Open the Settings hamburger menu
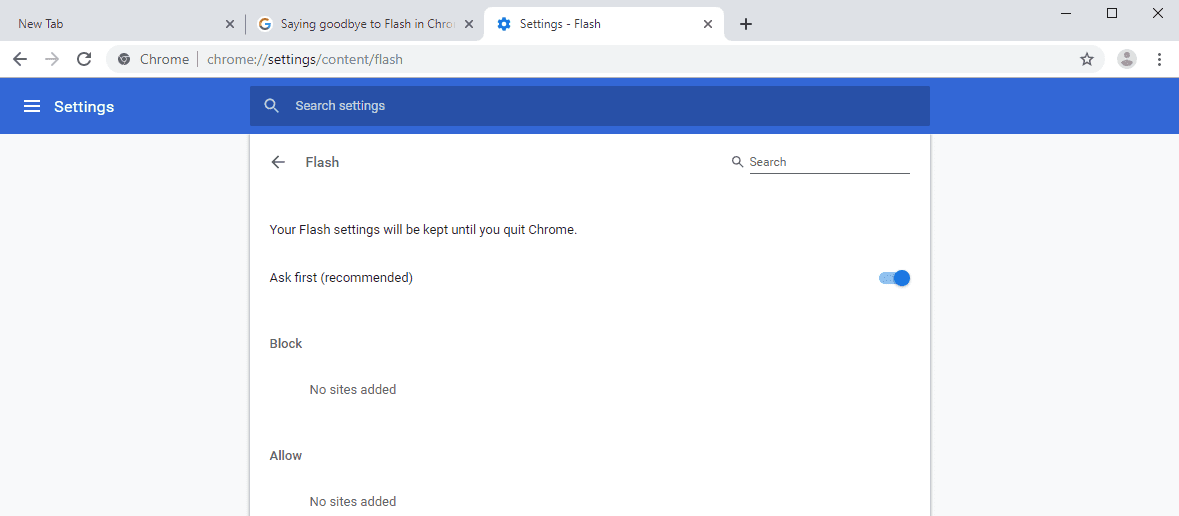The image size is (1179, 516). point(32,107)
